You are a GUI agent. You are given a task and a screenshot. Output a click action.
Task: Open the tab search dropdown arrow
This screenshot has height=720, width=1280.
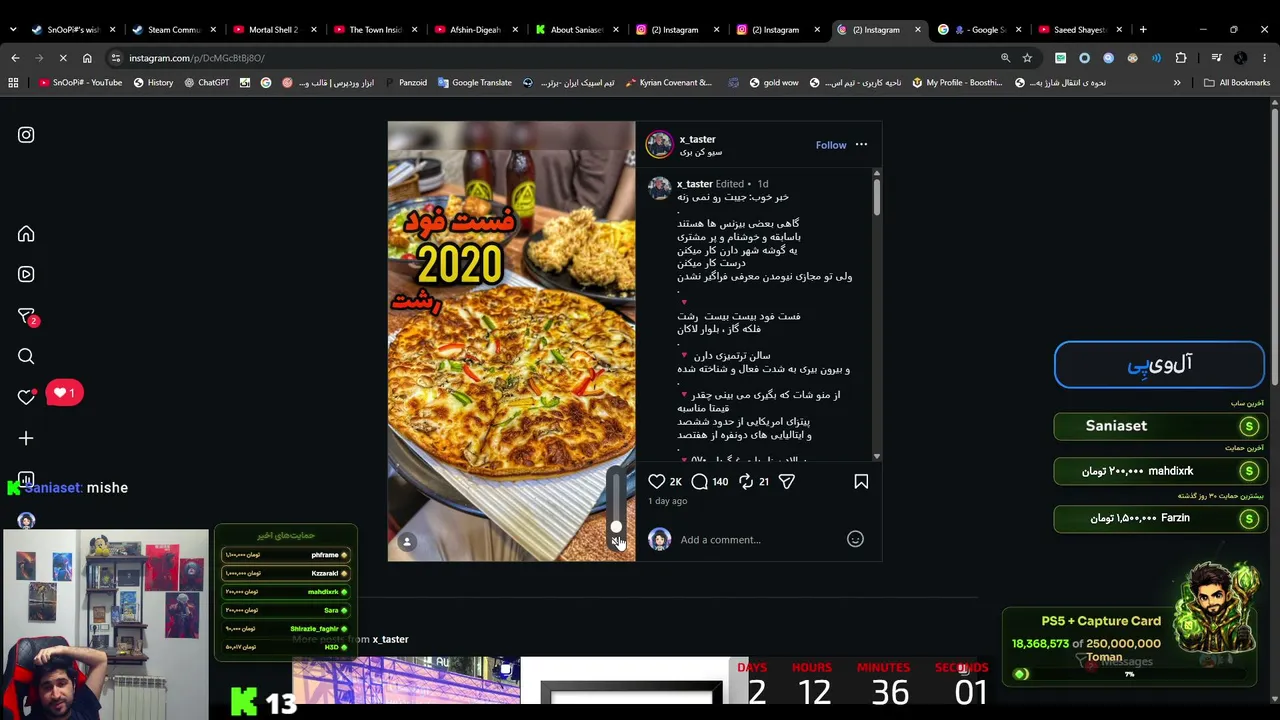[13, 30]
